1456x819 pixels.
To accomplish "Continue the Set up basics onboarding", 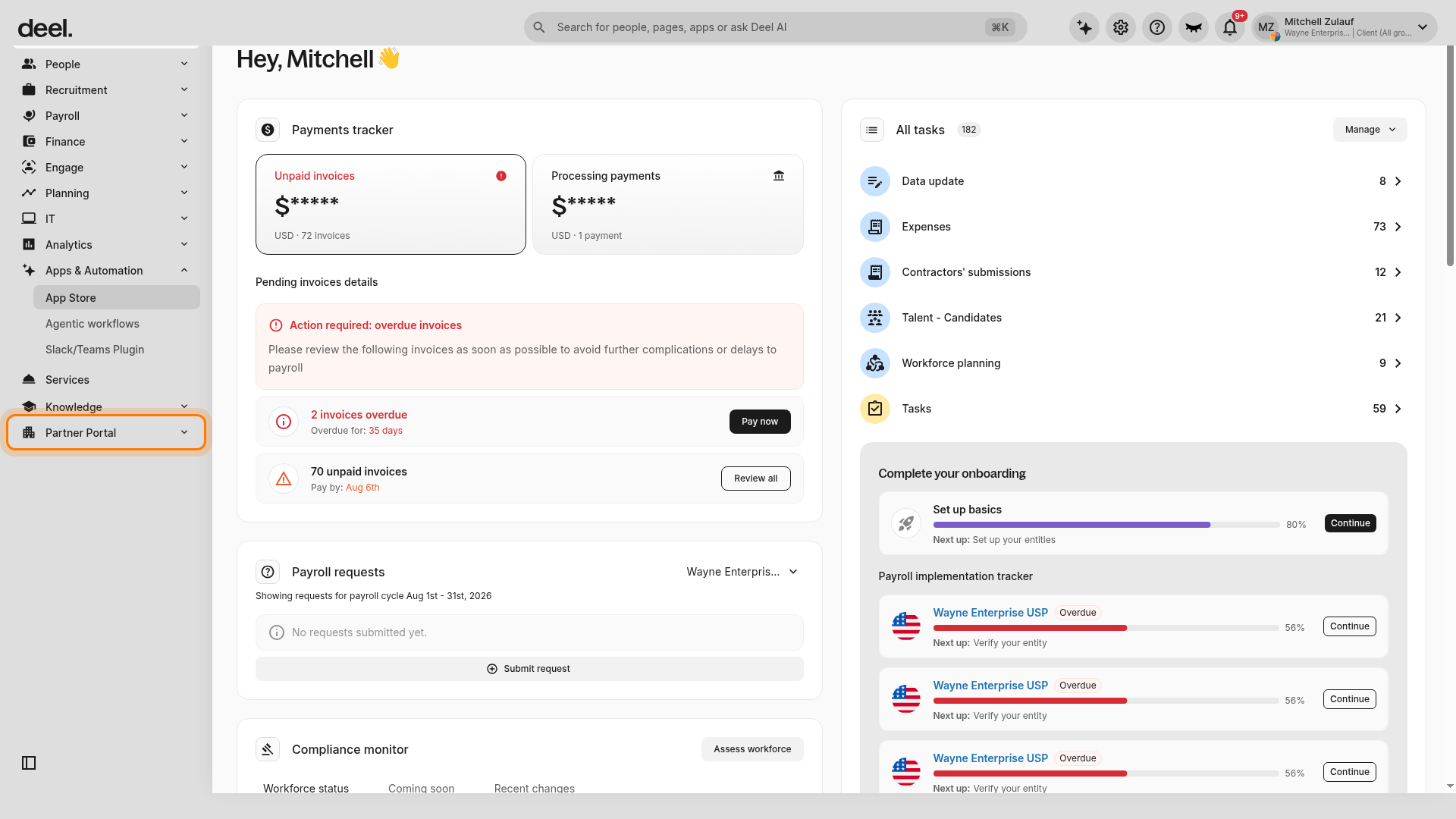I will tap(1350, 523).
